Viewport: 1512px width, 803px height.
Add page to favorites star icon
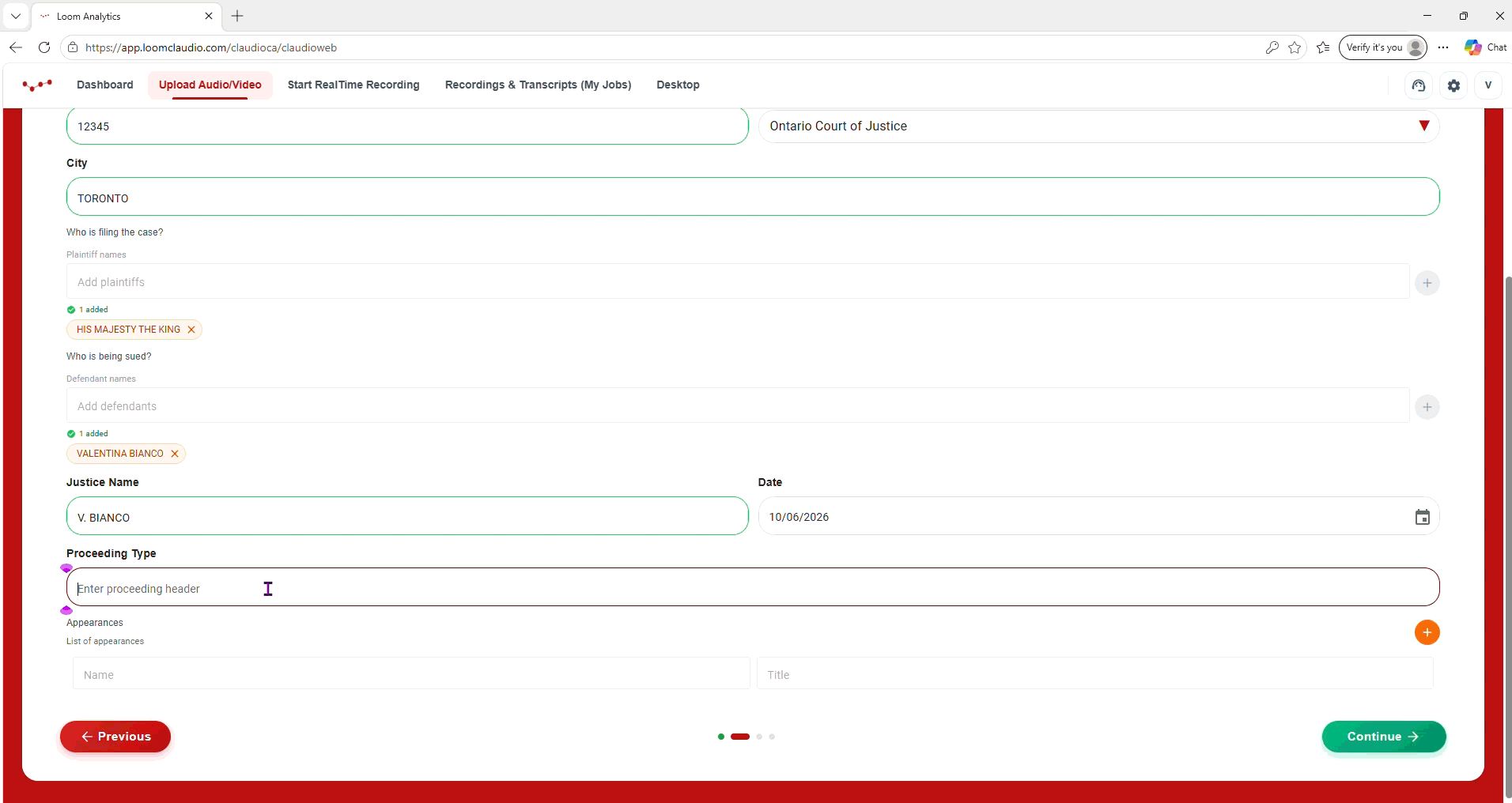(x=1295, y=47)
